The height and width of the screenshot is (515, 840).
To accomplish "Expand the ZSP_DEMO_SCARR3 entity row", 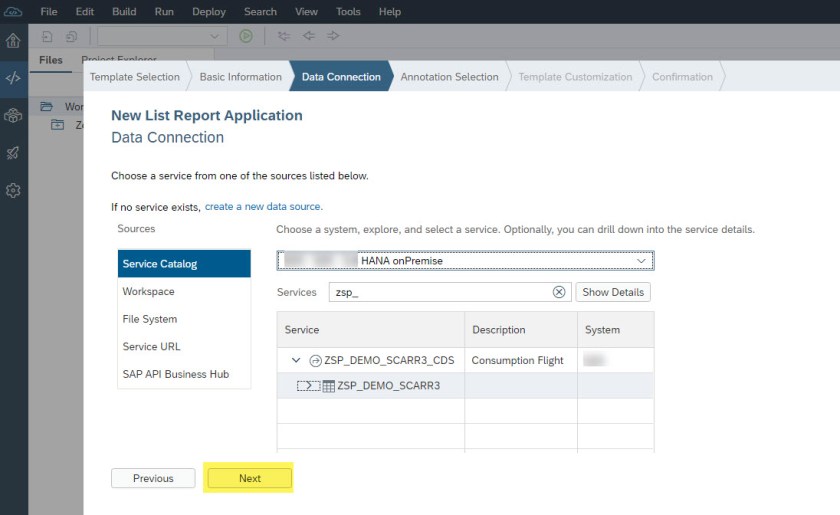I will 308,386.
